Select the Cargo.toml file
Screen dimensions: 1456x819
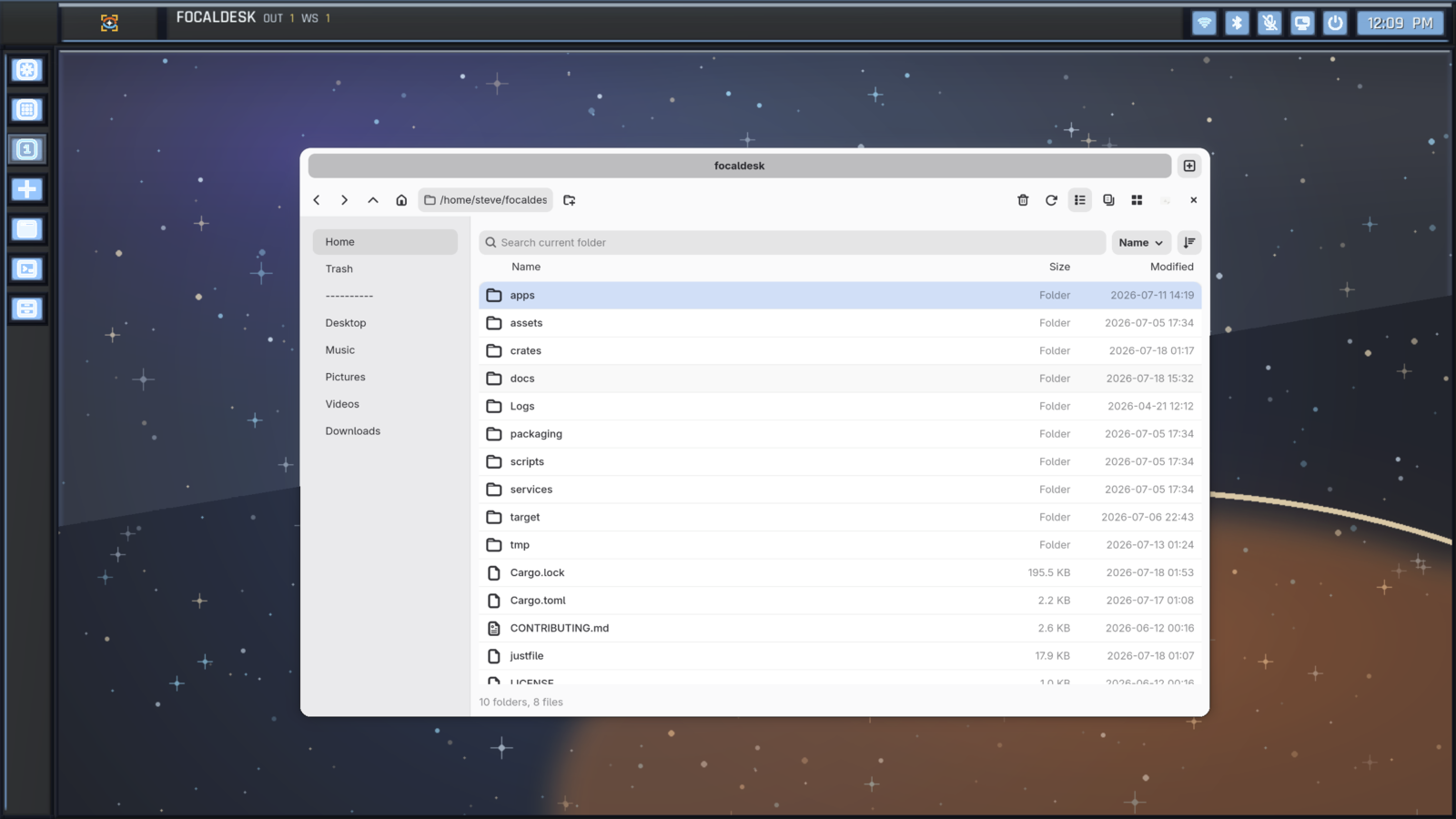click(x=840, y=601)
